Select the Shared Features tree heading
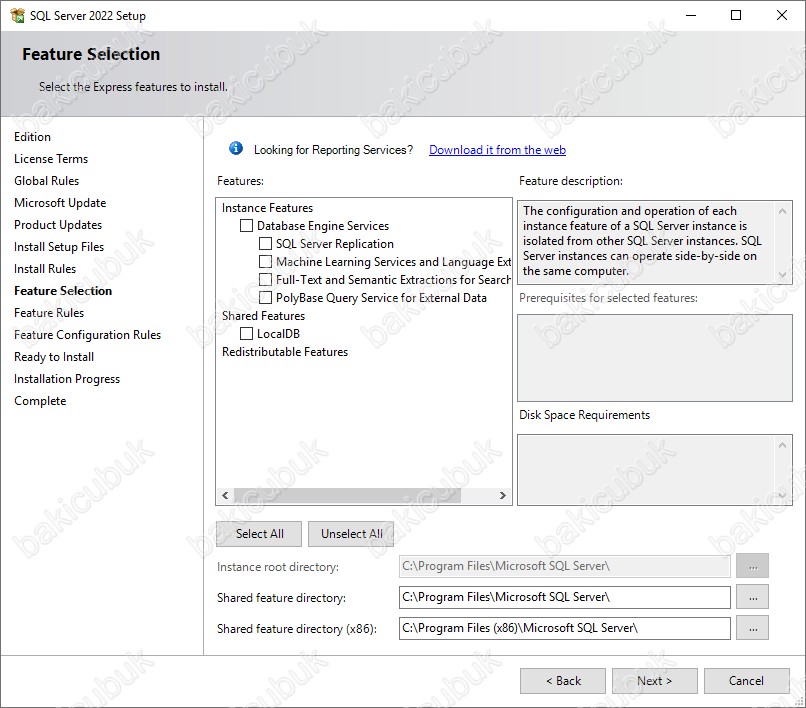 263,316
